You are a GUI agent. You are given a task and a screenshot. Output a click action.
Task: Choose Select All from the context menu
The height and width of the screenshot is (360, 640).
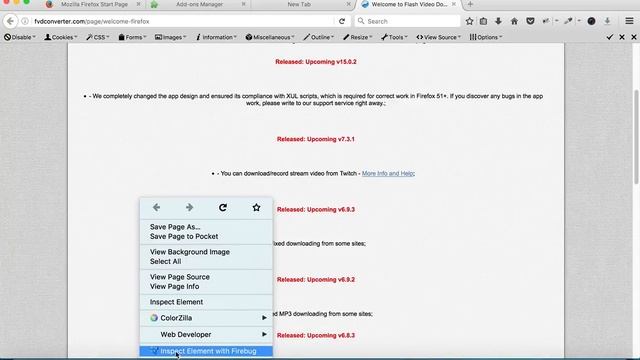(206, 262)
